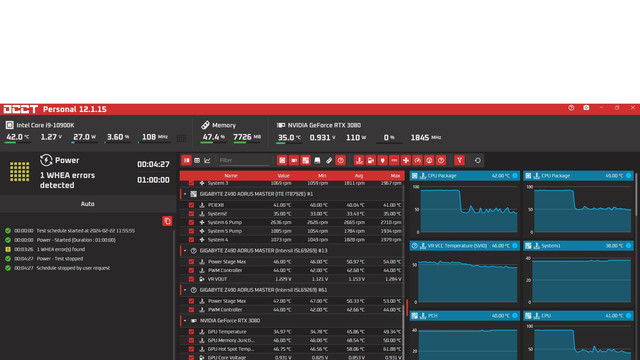Uncheck the VR VOUT sensor checkbox
The width and height of the screenshot is (640, 360).
191,279
